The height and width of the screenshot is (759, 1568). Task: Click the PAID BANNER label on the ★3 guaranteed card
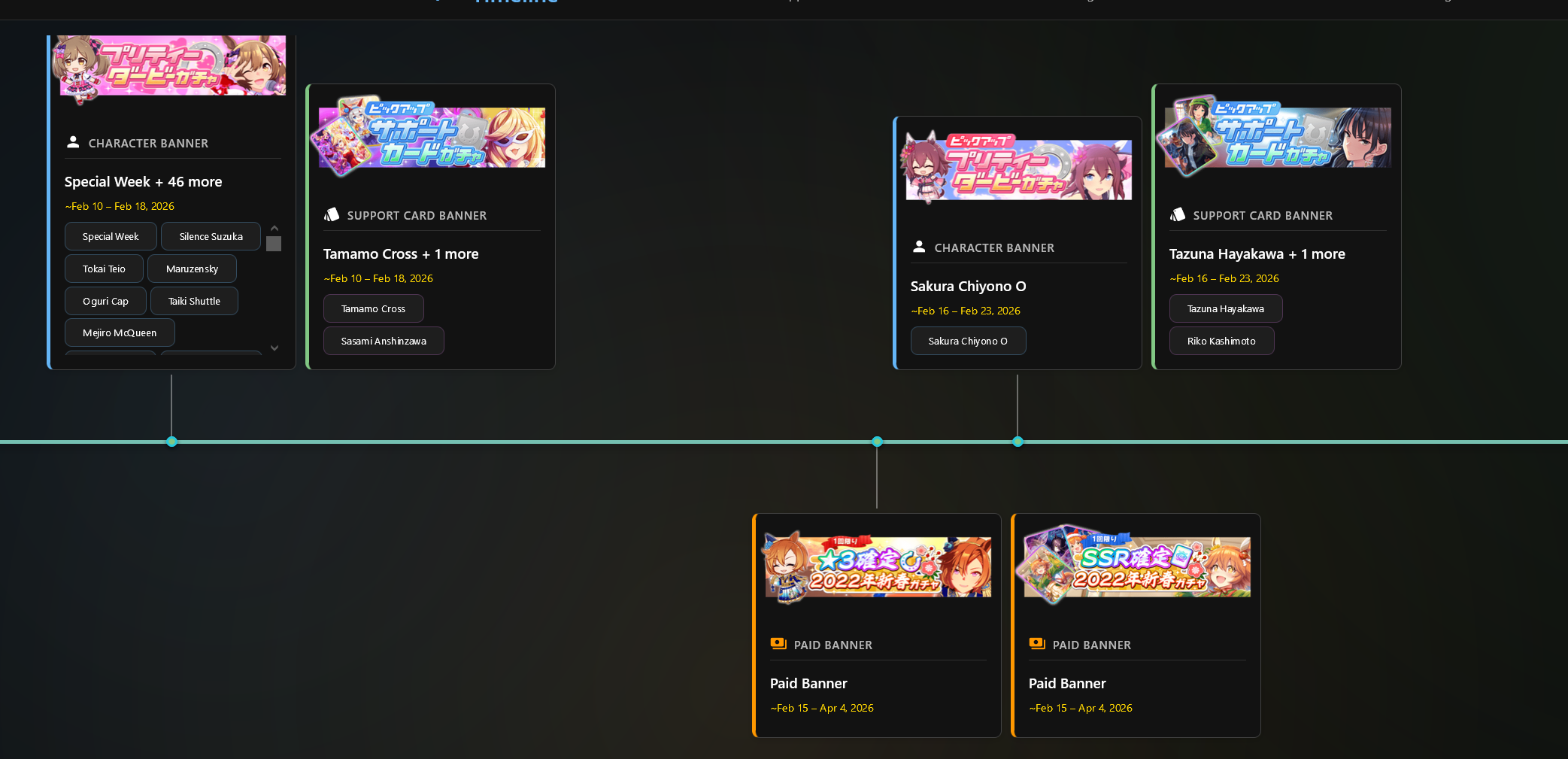[x=833, y=645]
